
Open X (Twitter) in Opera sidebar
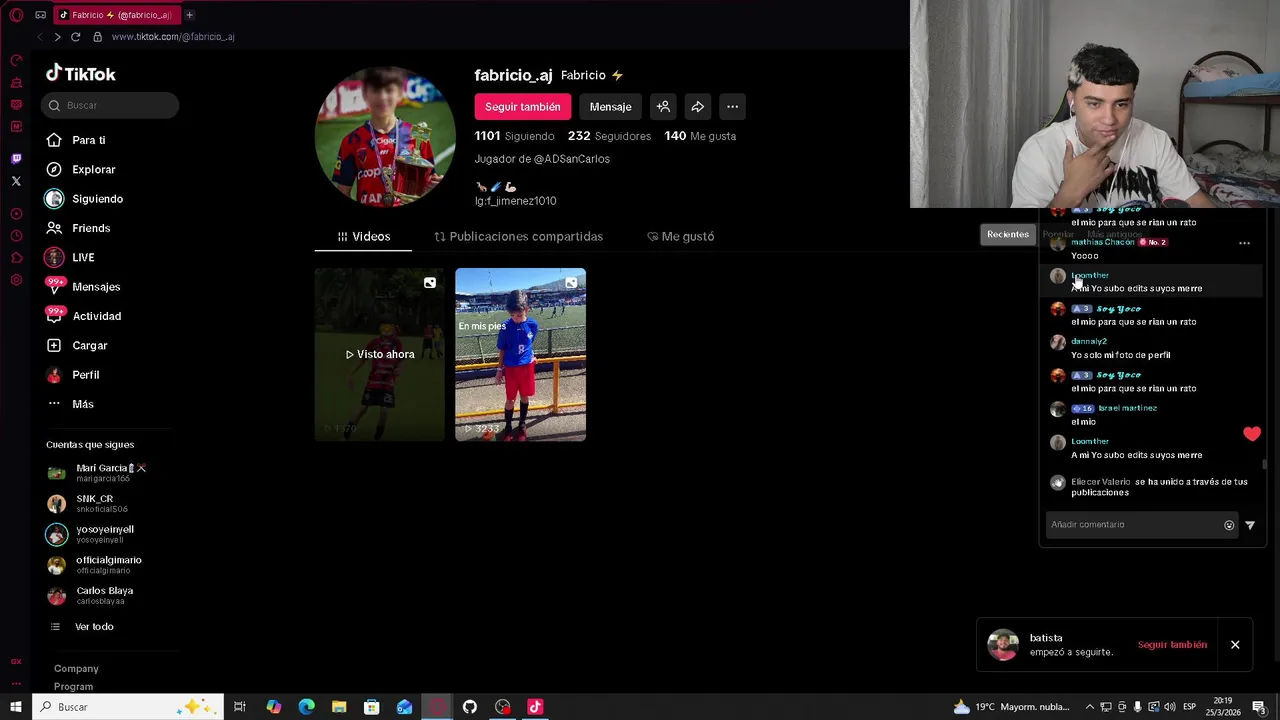point(16,181)
